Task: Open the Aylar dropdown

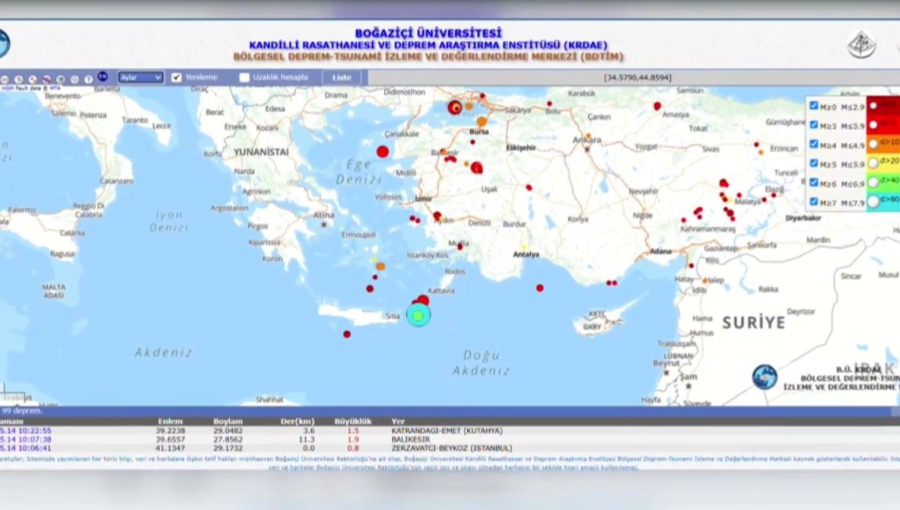Action: click(140, 77)
